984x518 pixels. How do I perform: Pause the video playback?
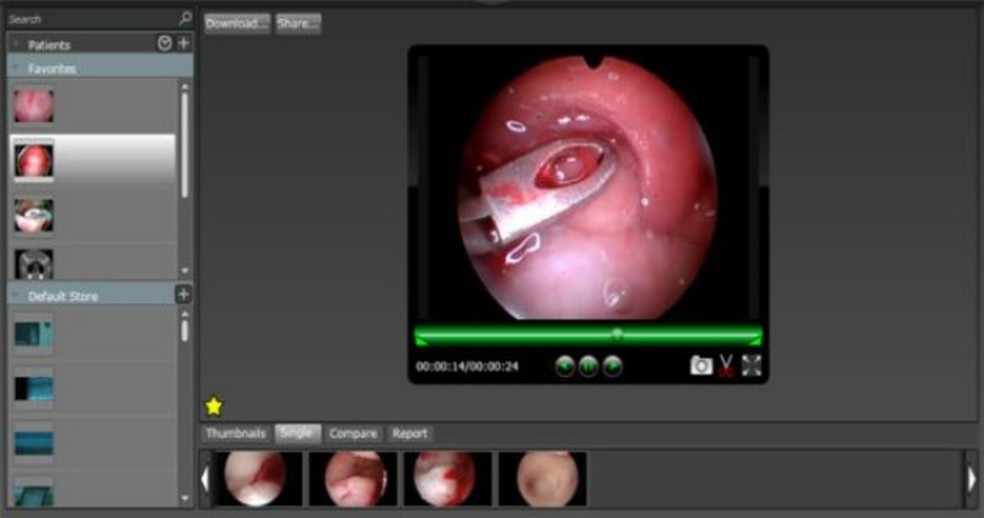(x=588, y=366)
